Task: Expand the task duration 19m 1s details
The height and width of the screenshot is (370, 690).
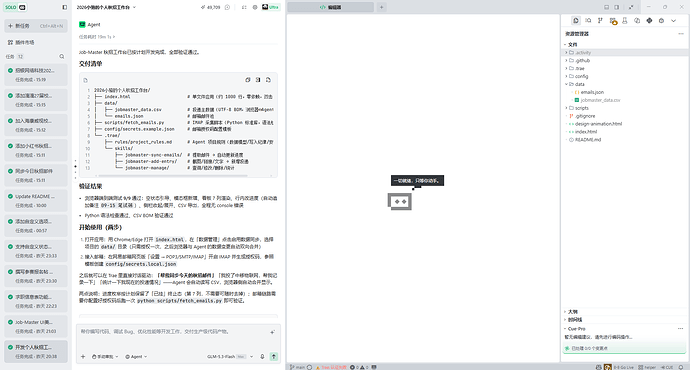Action: pyautogui.click(x=97, y=37)
